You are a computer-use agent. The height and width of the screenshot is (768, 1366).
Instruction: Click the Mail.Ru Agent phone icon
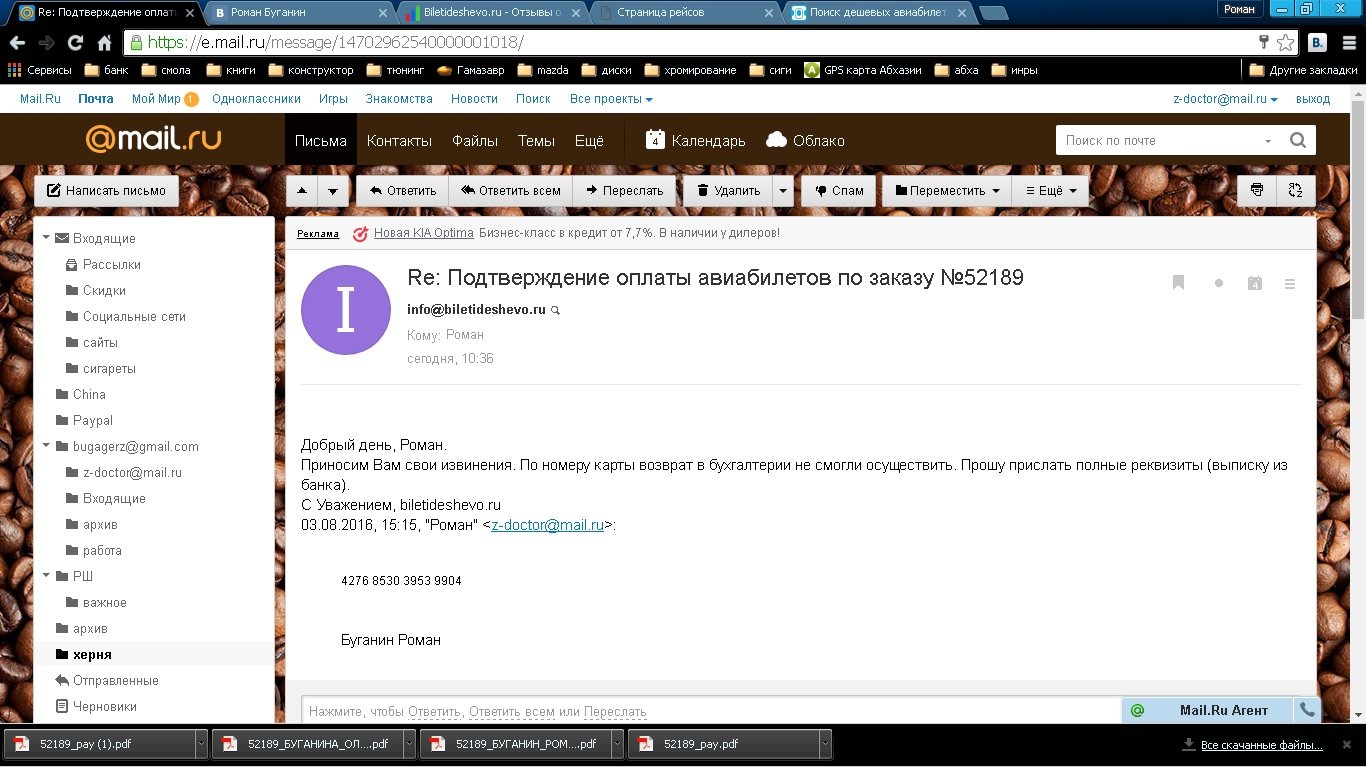click(1307, 710)
